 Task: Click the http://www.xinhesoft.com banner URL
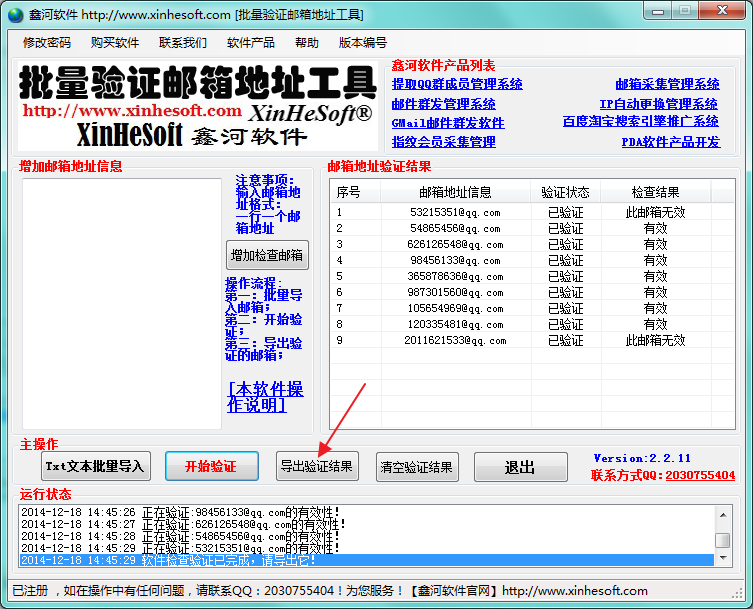coord(132,110)
